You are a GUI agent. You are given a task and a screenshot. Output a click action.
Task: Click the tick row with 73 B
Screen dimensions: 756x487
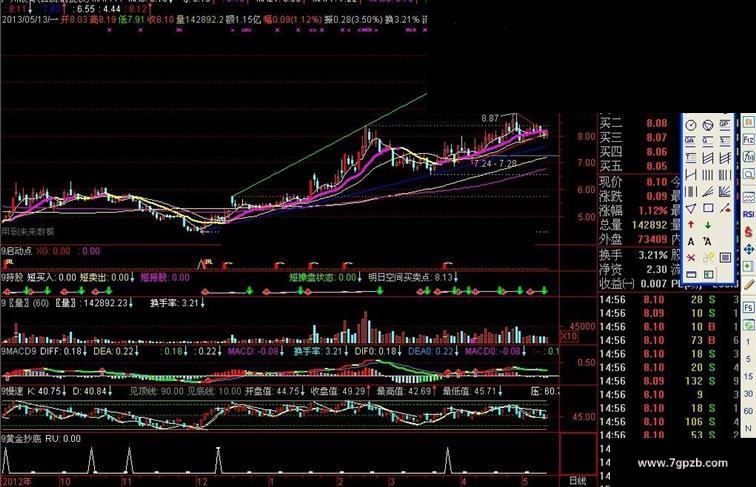point(669,340)
